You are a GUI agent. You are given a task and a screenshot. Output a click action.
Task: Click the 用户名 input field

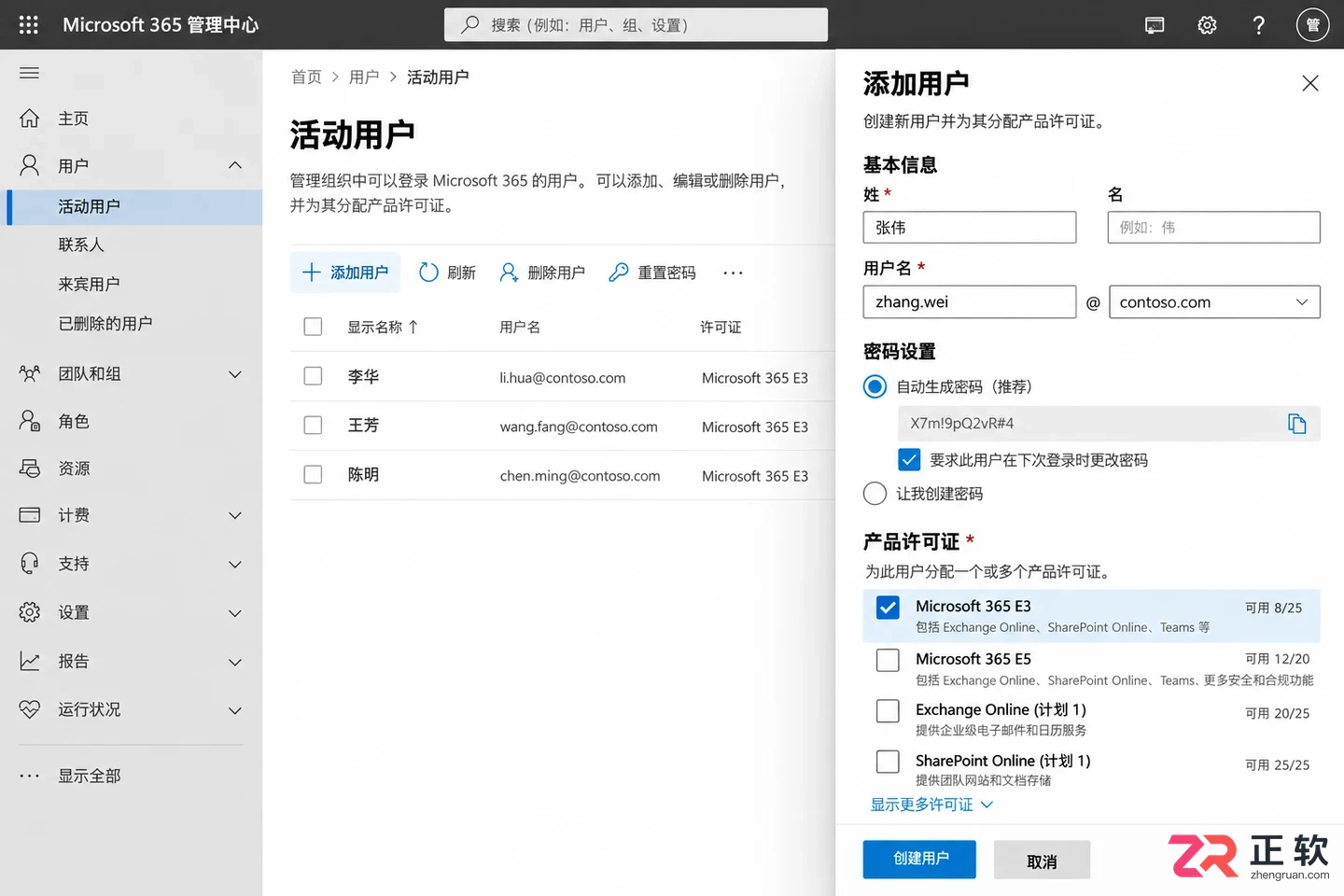969,302
